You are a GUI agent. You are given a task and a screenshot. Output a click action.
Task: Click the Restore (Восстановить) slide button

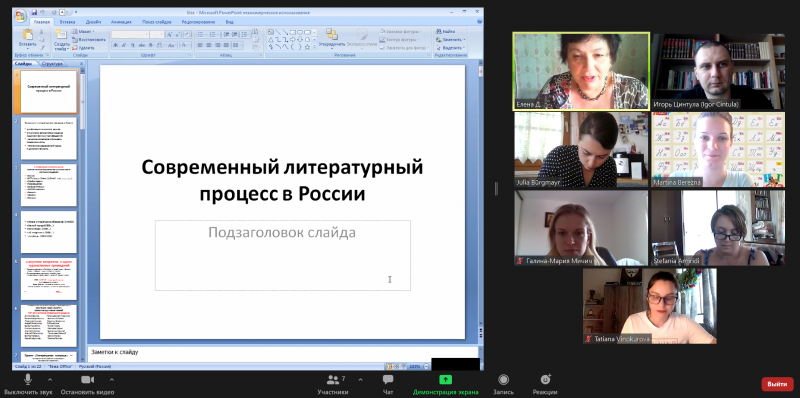(89, 39)
